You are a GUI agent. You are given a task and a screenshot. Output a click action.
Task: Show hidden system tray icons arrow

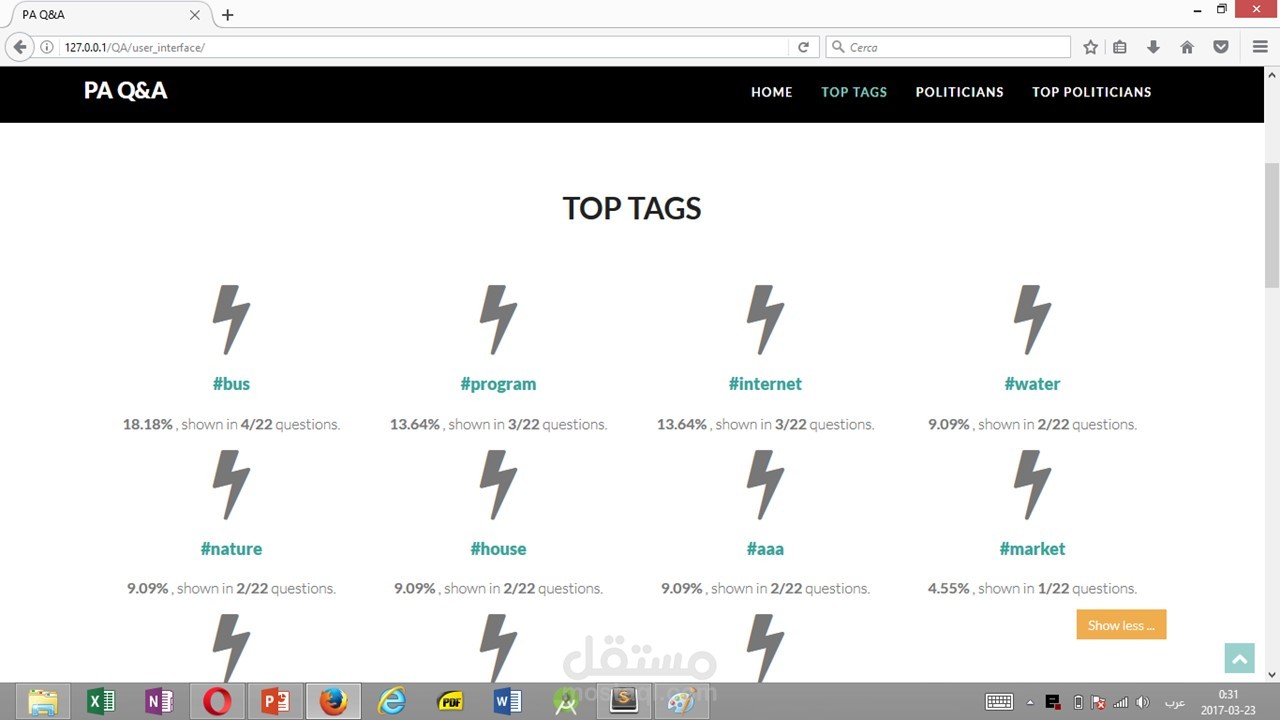click(1030, 702)
